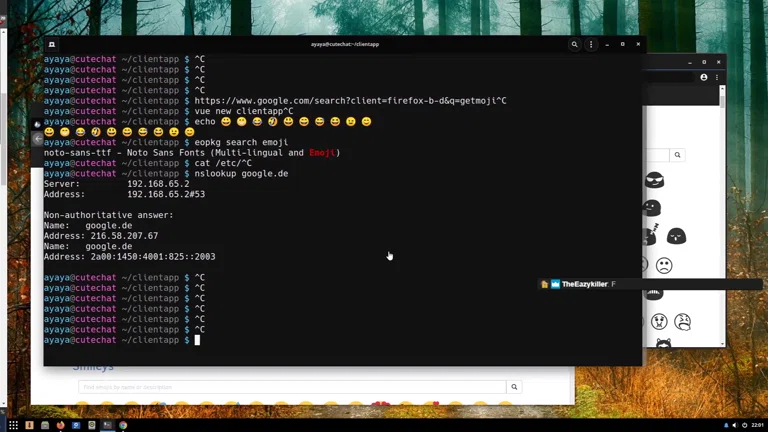Open Chrome profile avatar in background browser
The width and height of the screenshot is (768, 432).
point(704,77)
